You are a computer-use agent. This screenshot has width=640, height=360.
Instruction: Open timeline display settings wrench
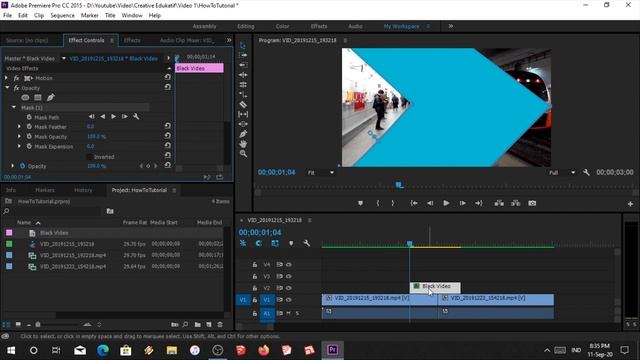coord(307,243)
